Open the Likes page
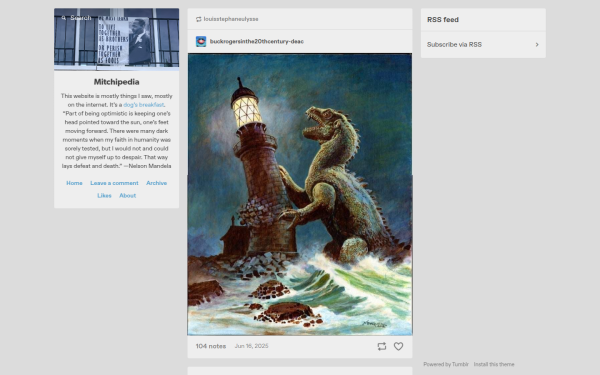 [104, 196]
